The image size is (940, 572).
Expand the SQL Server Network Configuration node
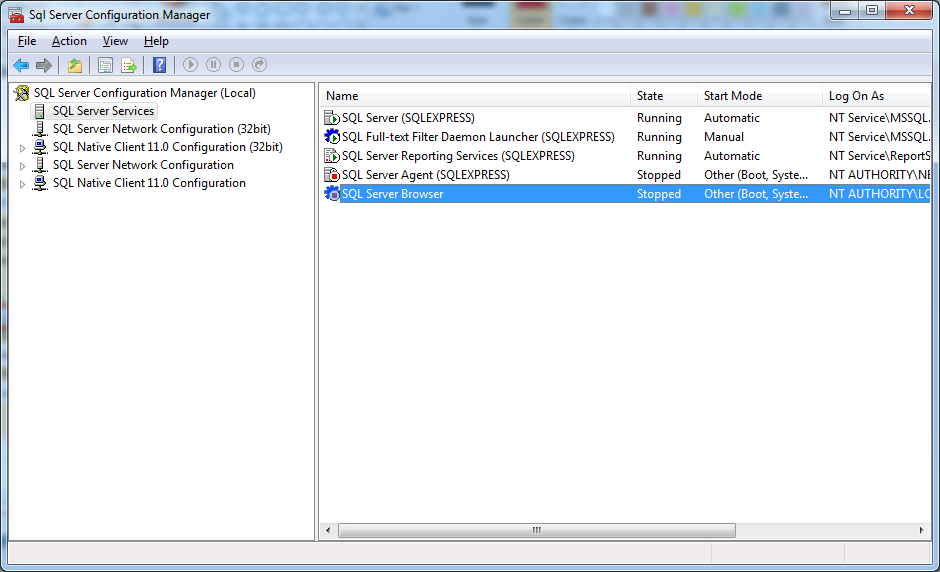click(x=22, y=165)
